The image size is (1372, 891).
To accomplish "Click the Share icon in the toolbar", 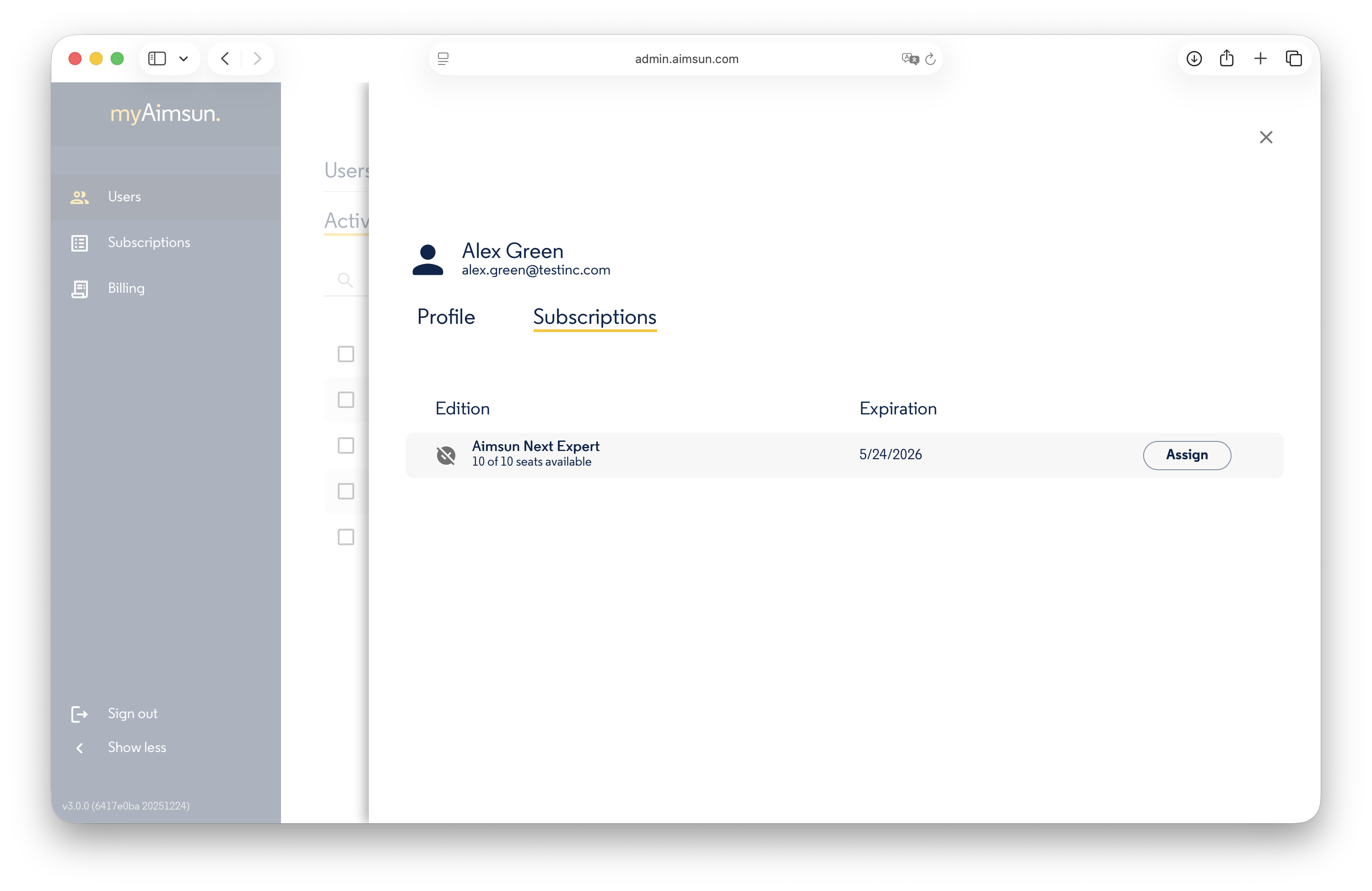I will tap(1227, 58).
